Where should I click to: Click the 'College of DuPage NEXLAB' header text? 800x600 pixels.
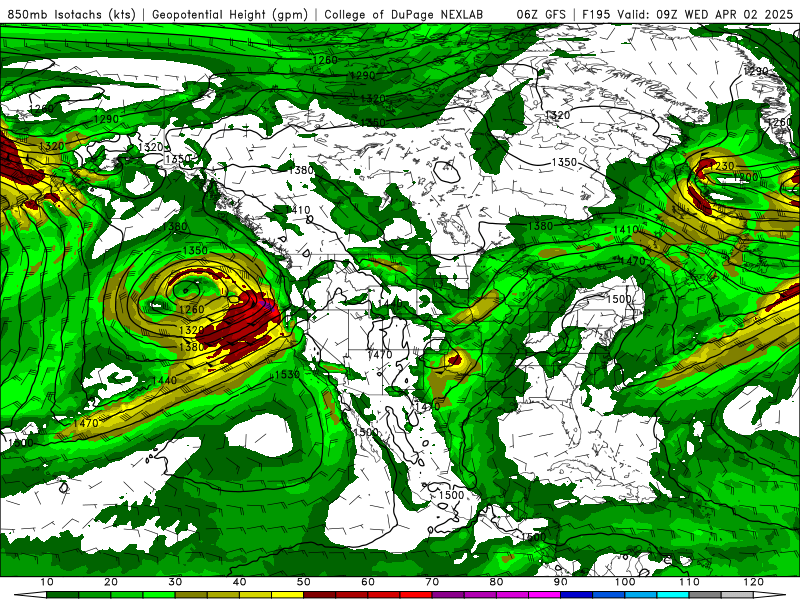404,14
